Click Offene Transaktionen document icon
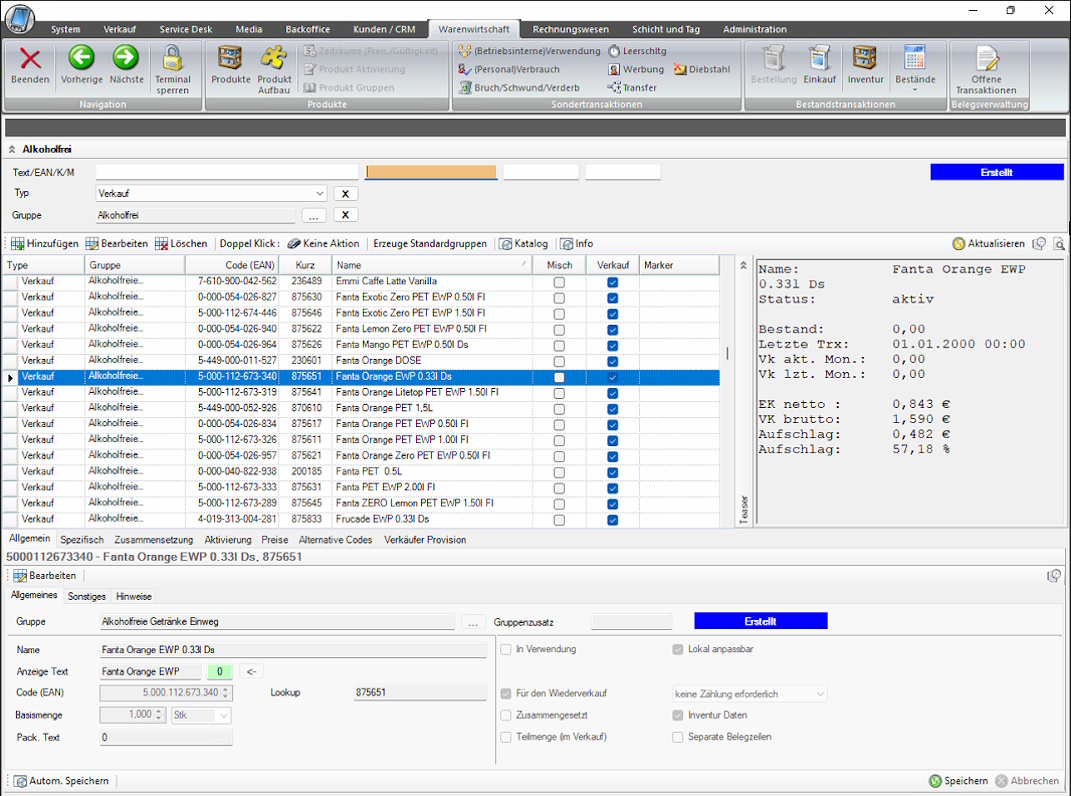The width and height of the screenshot is (1071, 796). tap(985, 60)
